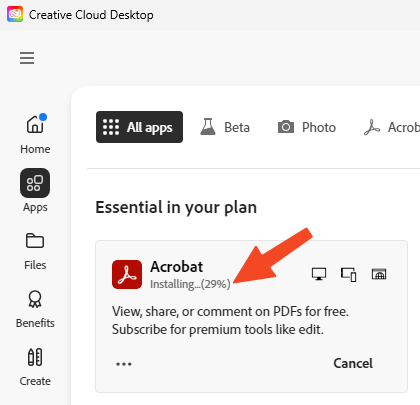The image size is (420, 405).
Task: Click the red Acrobat app icon
Action: coord(127,274)
